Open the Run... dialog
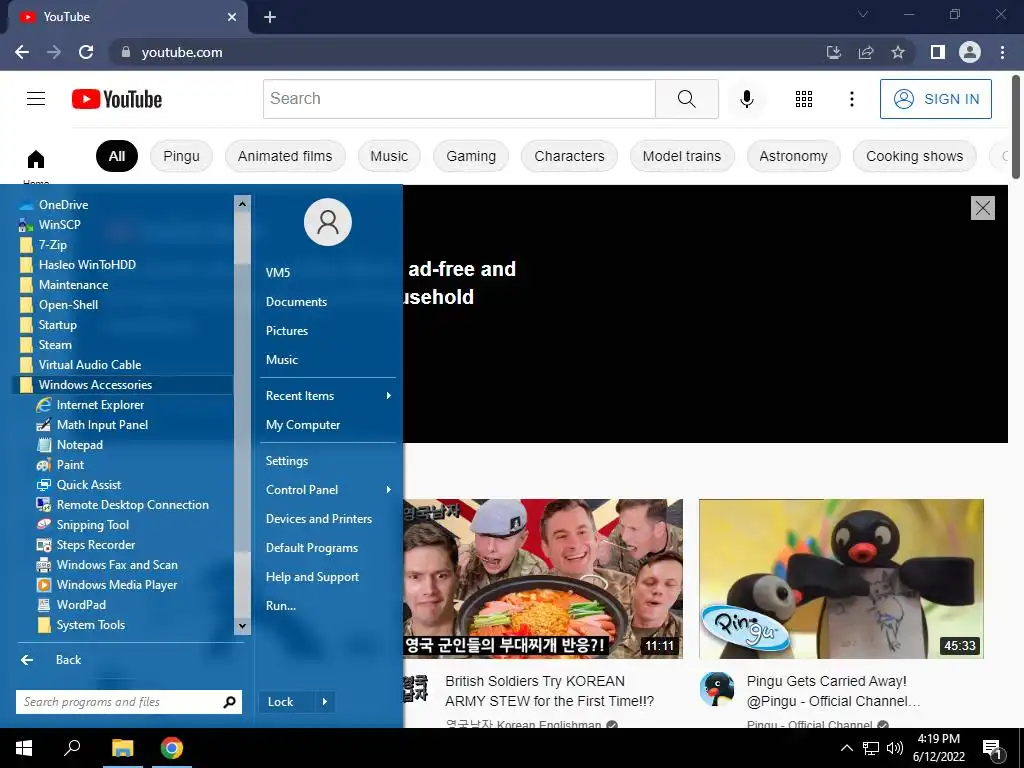 (281, 605)
